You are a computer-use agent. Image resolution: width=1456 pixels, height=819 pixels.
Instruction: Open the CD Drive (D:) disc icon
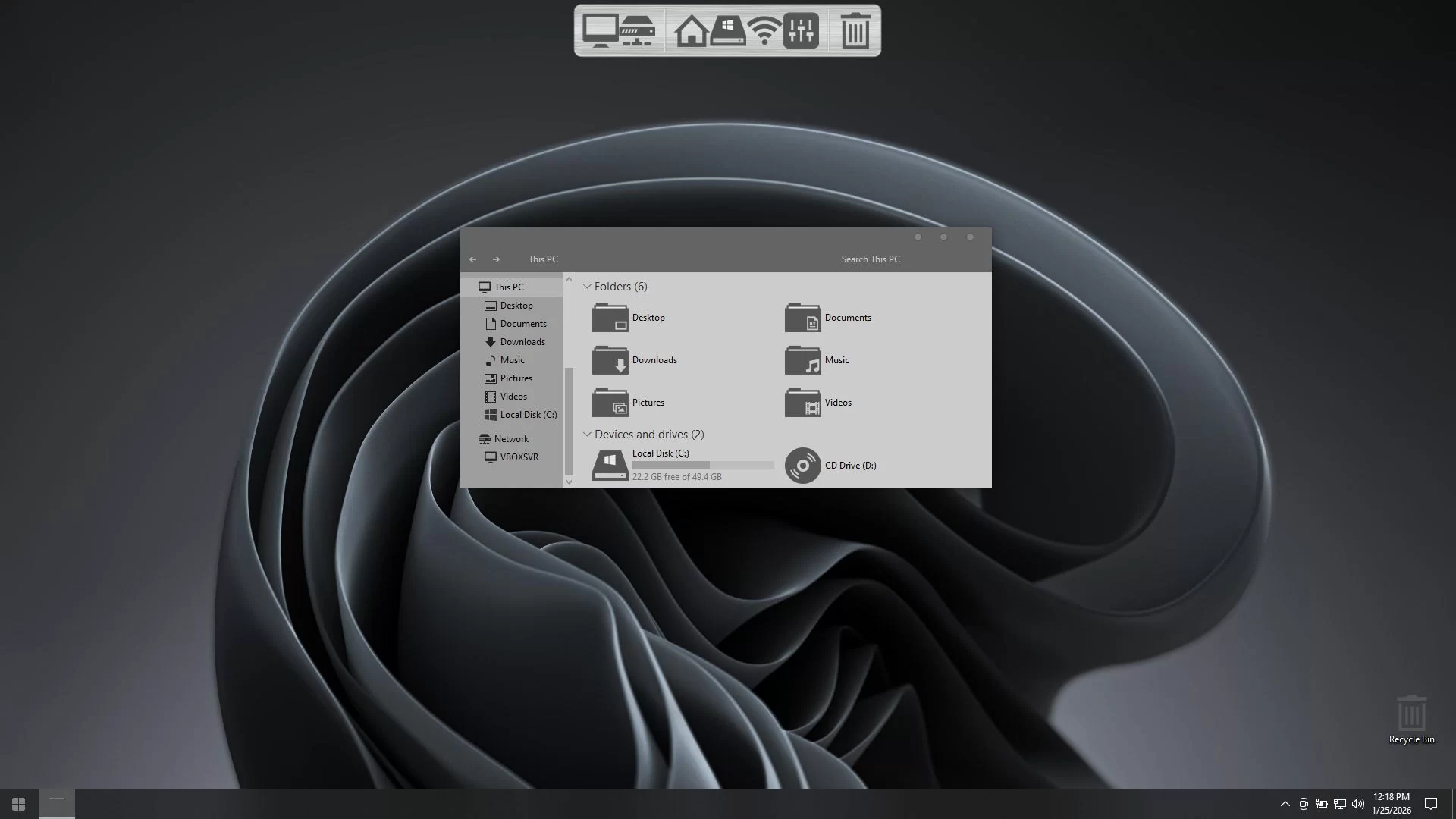tap(802, 466)
